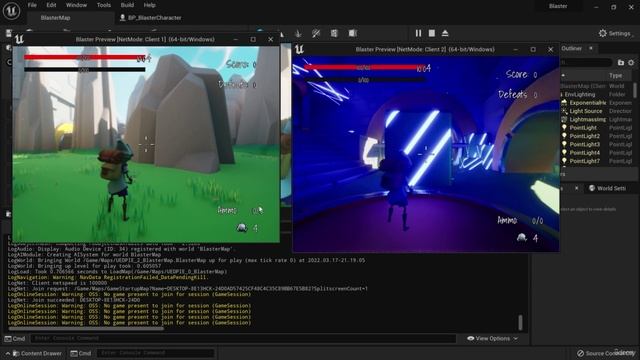Select the Foliage mode icon in the toolbar
The width and height of the screenshot is (640, 360).
coord(298,33)
